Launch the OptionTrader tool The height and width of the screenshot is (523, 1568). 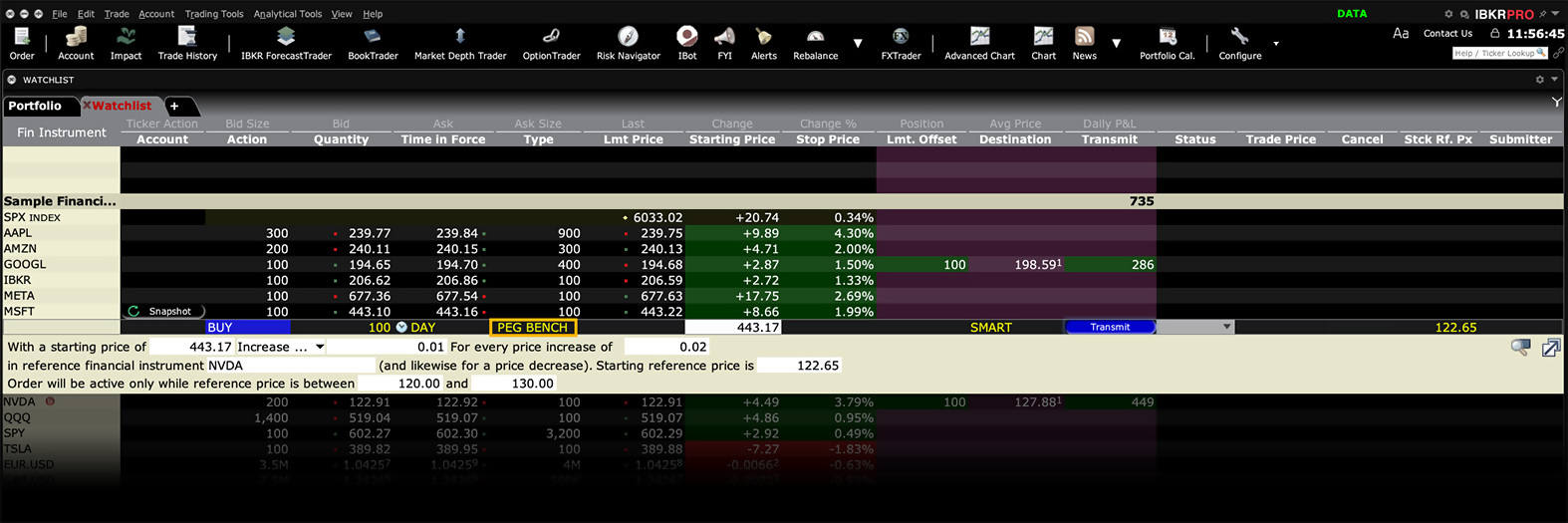(551, 44)
